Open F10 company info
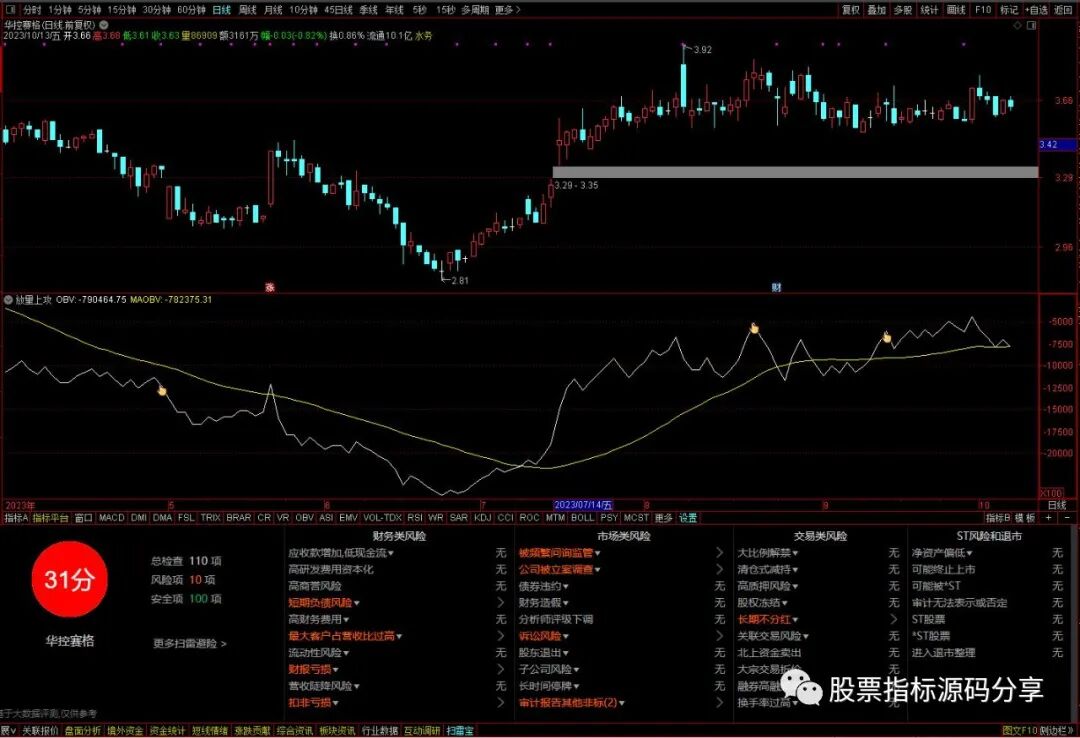Viewport: 1080px width, 738px height. 983,10
